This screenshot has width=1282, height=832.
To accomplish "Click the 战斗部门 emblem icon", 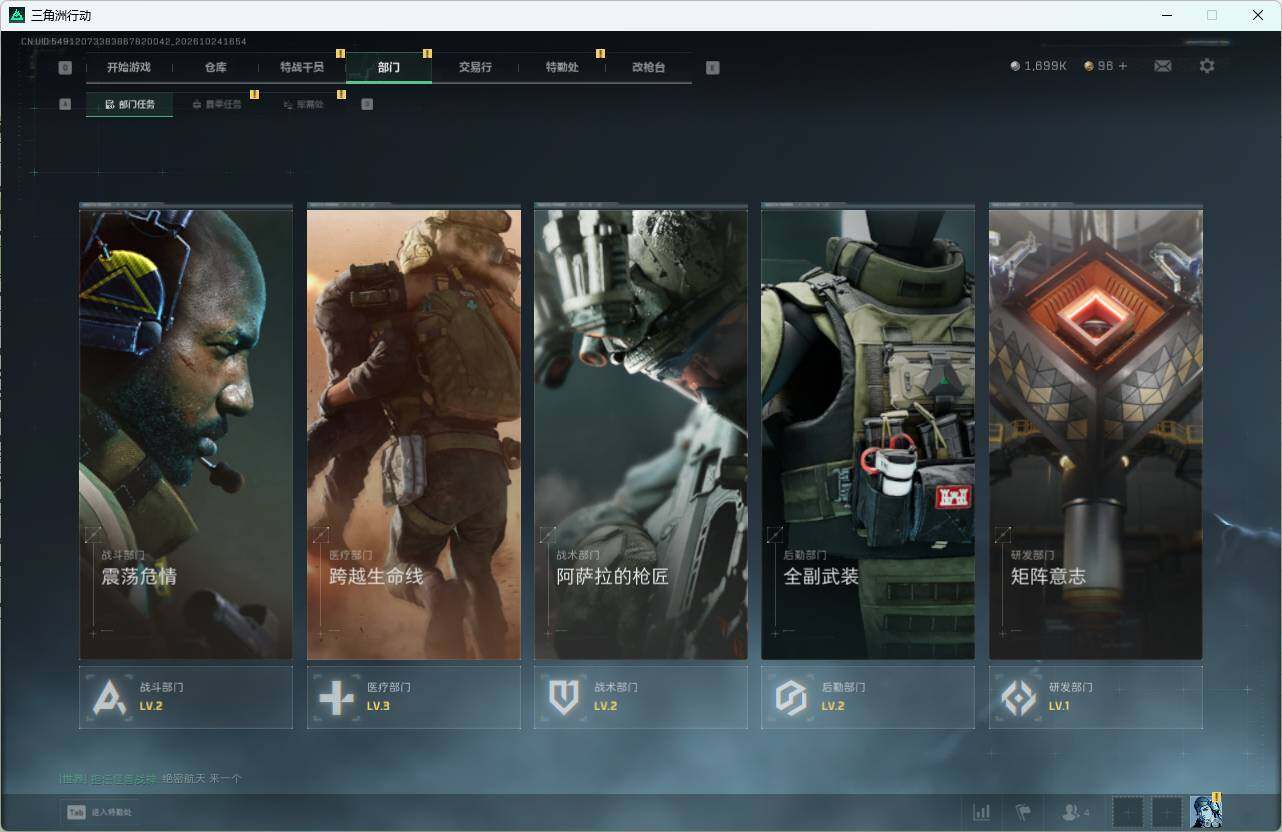I will 109,697.
